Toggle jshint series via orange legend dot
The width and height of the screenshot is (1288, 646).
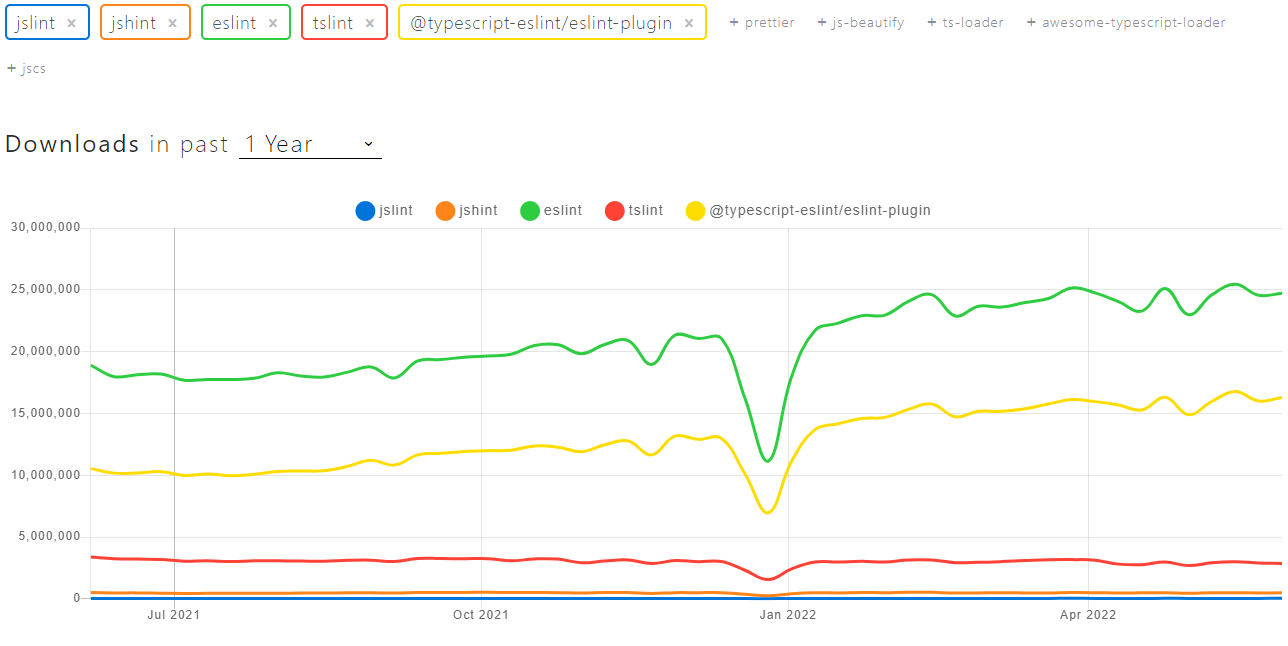[x=445, y=210]
